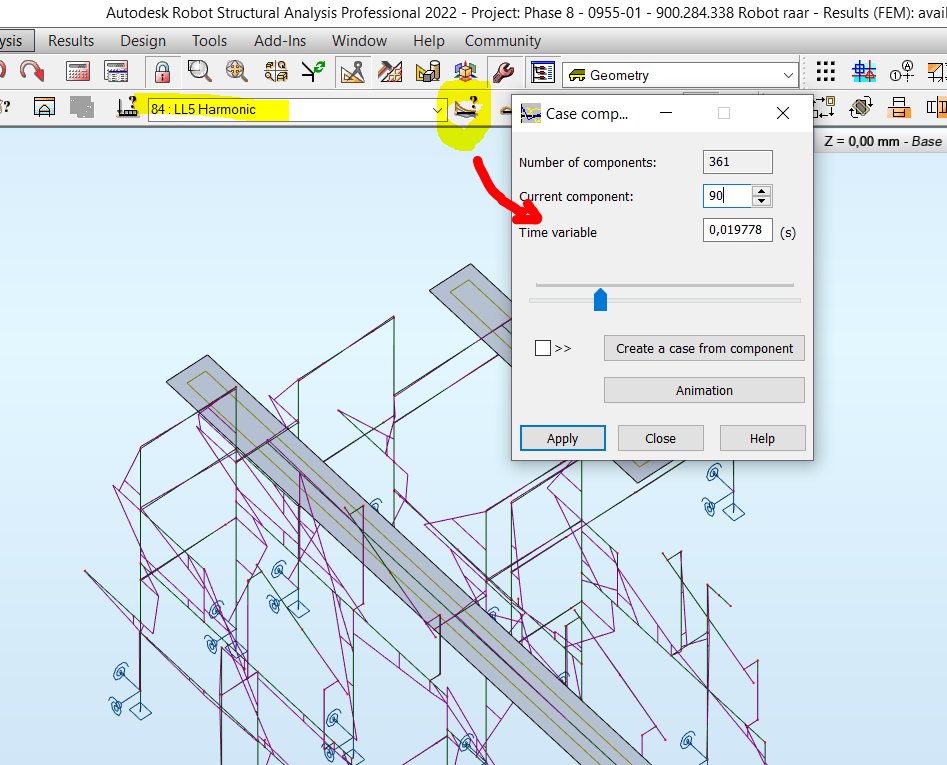The width and height of the screenshot is (947, 765).
Task: Click the structural axes grid icon
Action: pyautogui.click(x=863, y=71)
